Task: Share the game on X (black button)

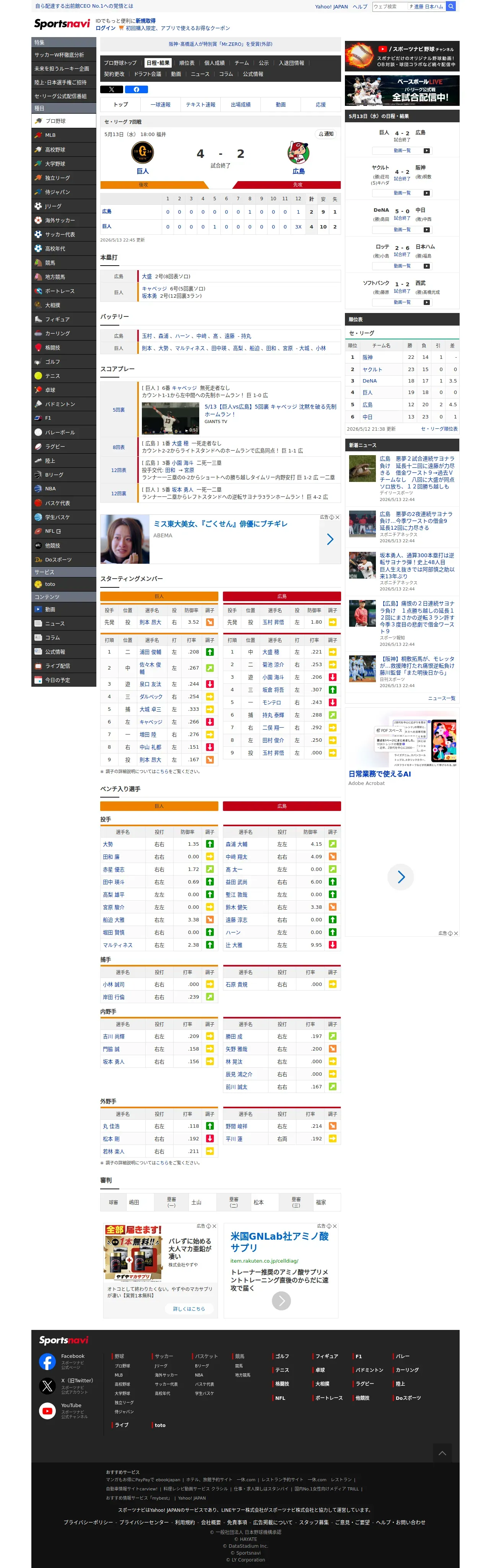Action: [x=112, y=89]
